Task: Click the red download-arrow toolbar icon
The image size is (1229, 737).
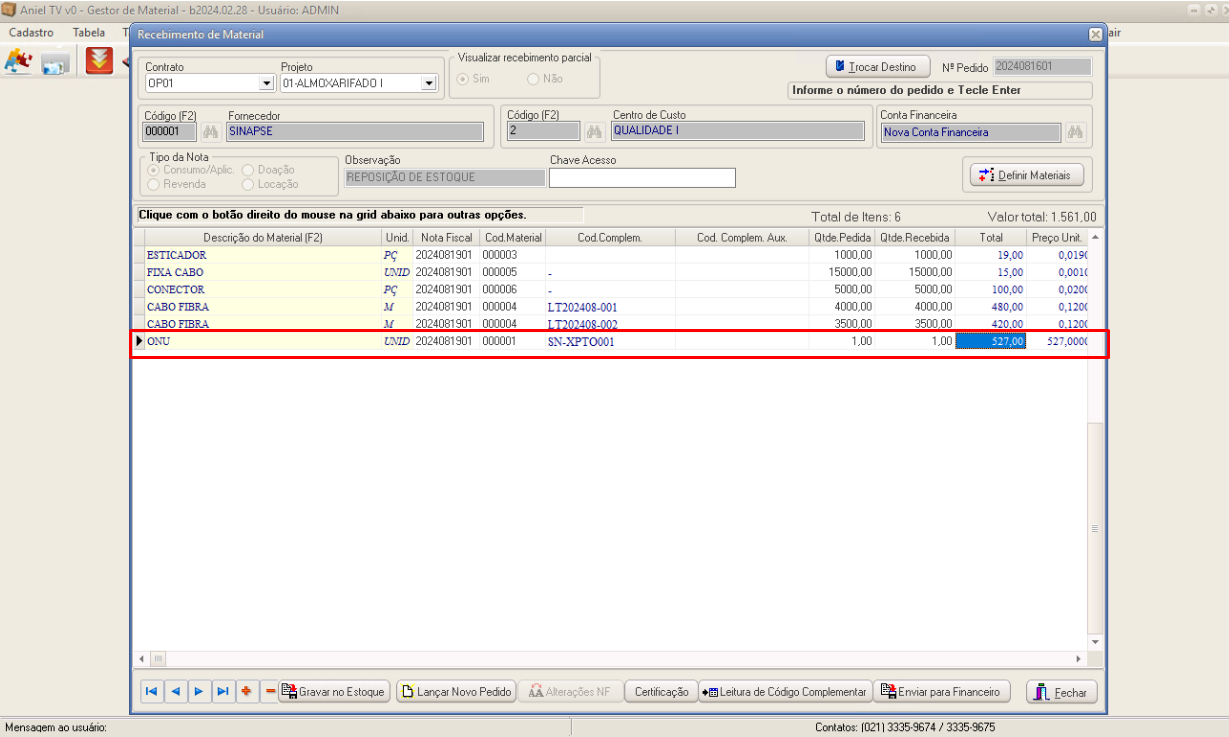Action: coord(99,61)
